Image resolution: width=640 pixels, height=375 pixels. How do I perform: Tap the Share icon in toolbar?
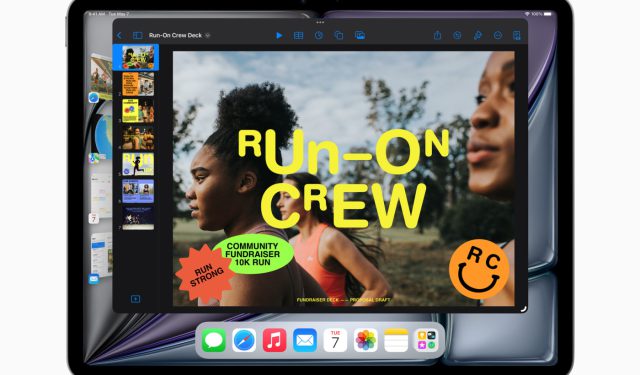click(437, 36)
